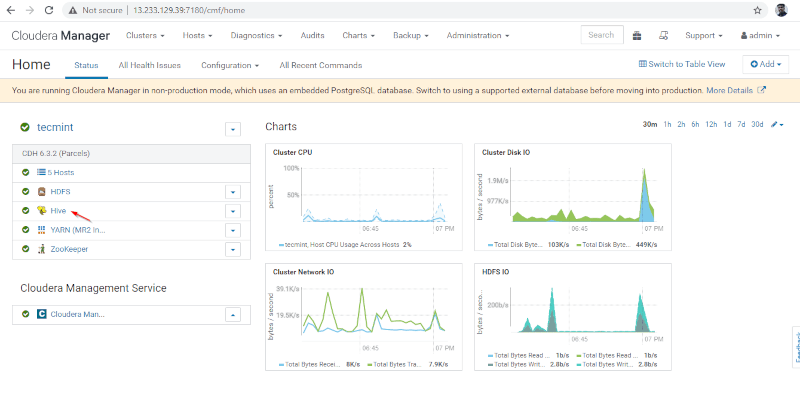The height and width of the screenshot is (409, 800).
Task: Open the Diagnostics menu
Action: coord(256,36)
